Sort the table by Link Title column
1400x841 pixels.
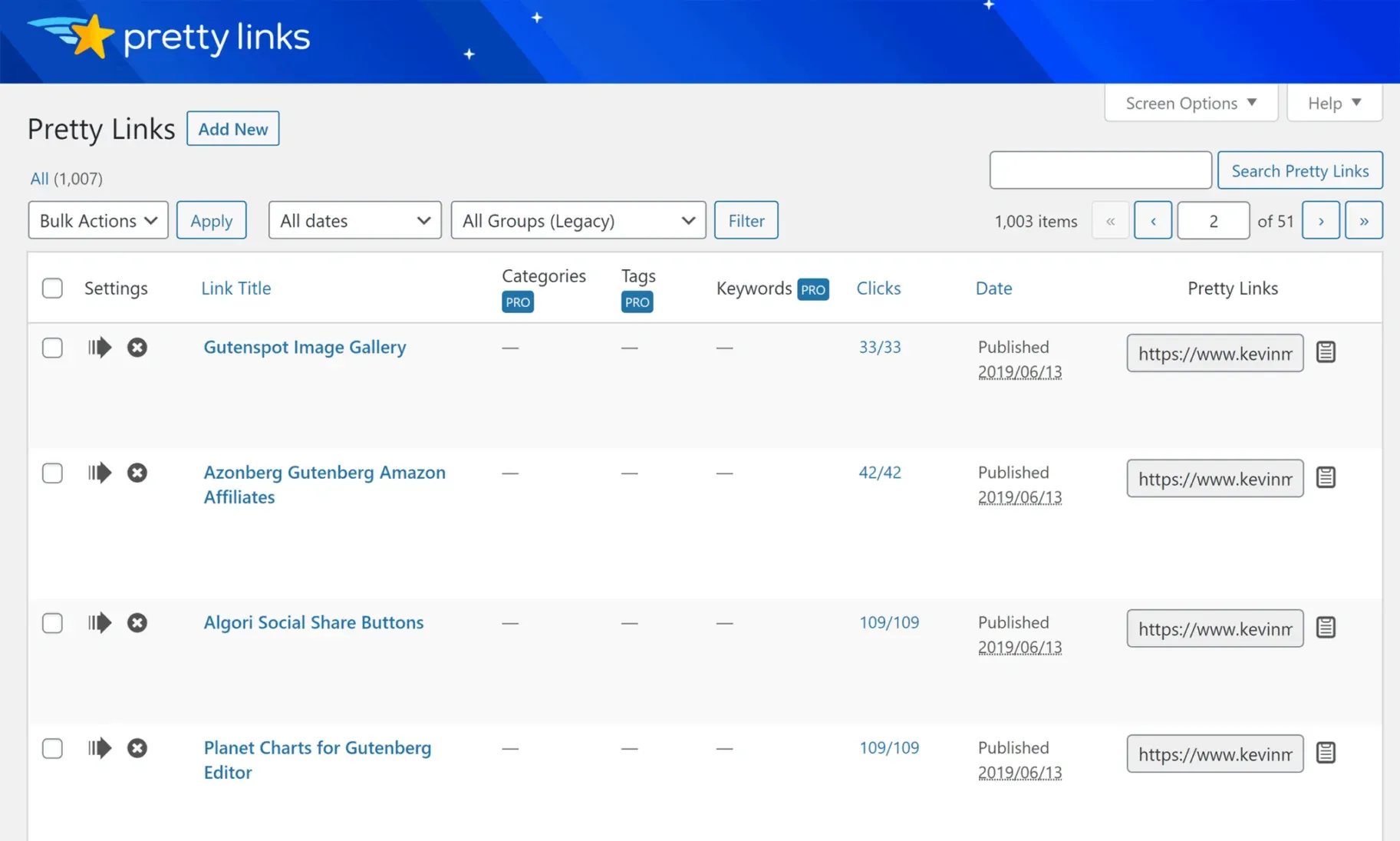pyautogui.click(x=236, y=289)
